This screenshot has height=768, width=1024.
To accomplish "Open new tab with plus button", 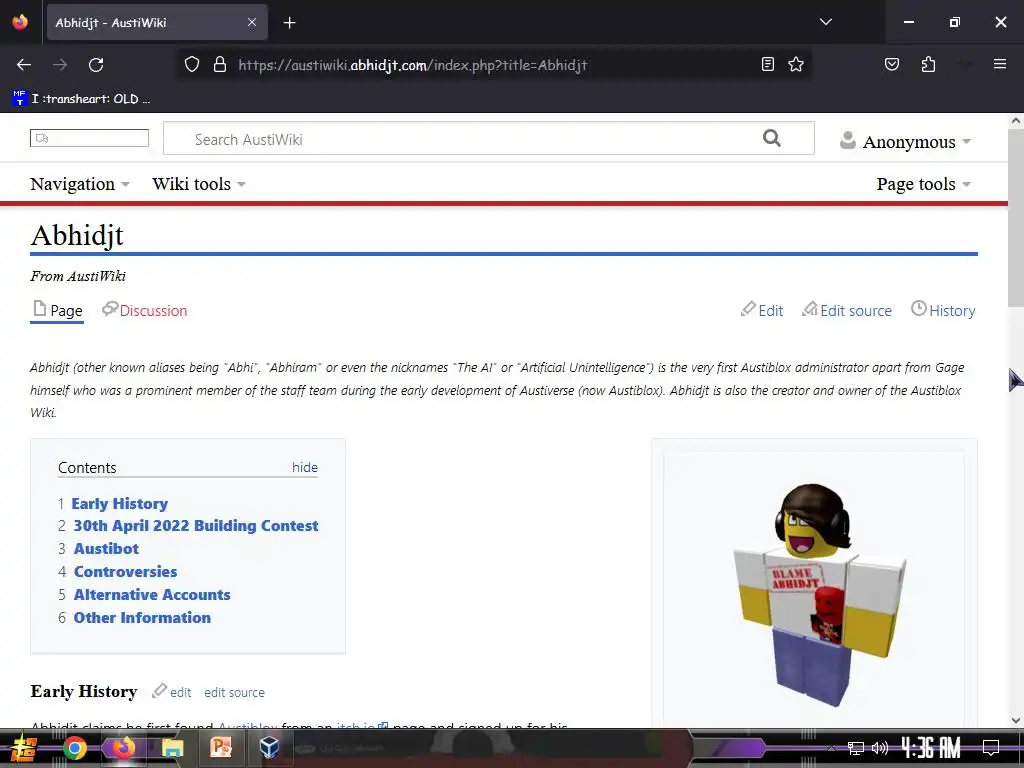I will pos(289,23).
